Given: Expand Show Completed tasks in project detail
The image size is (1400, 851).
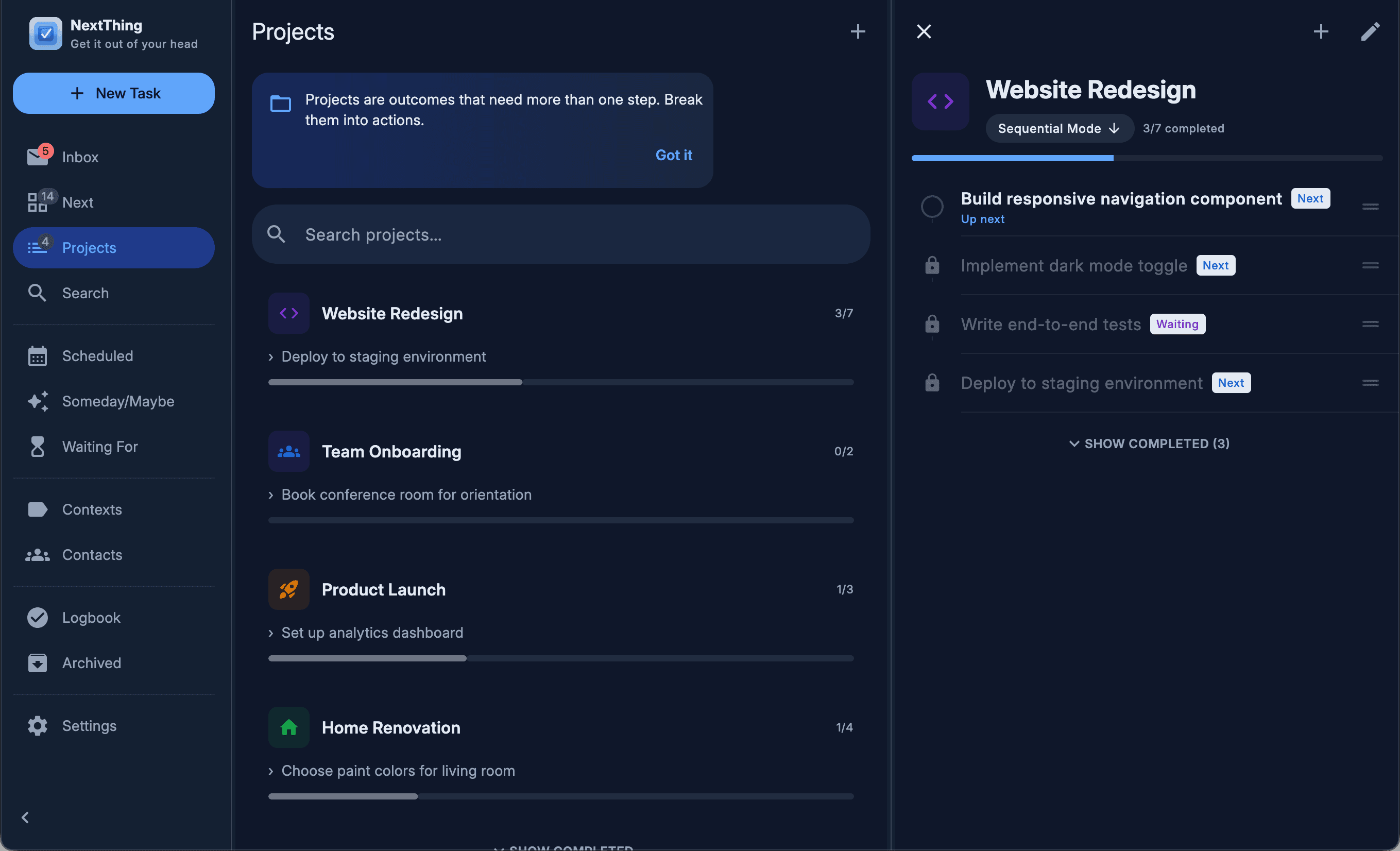Looking at the screenshot, I should [1148, 444].
